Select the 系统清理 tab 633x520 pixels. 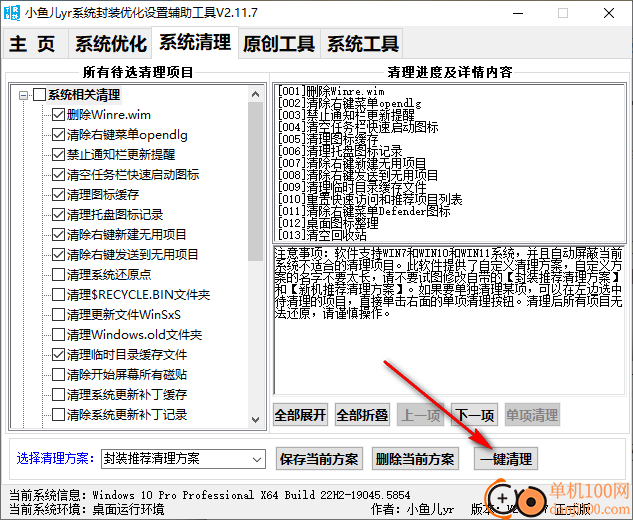click(x=195, y=42)
